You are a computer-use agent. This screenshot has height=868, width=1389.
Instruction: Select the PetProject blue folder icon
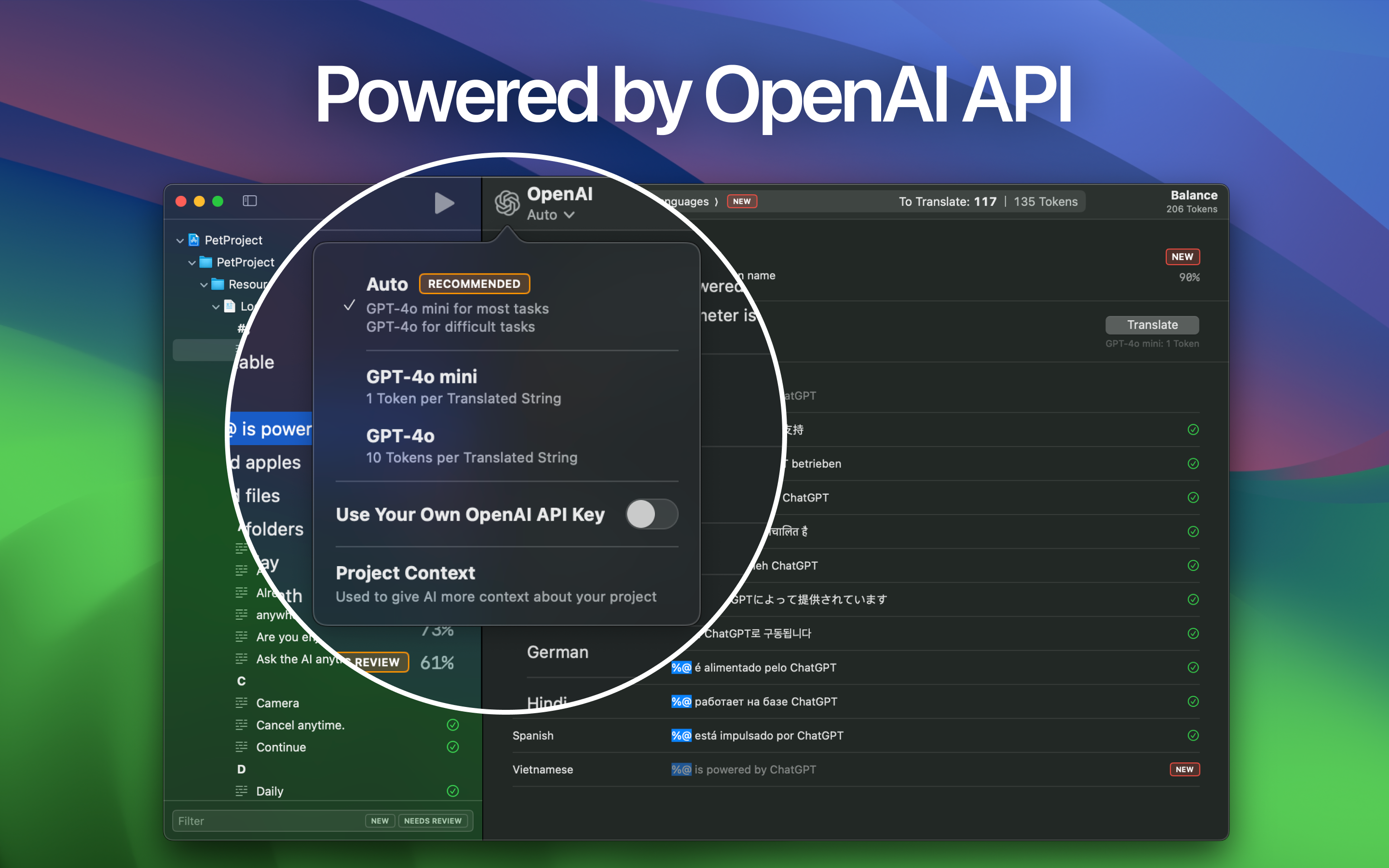[x=205, y=262]
